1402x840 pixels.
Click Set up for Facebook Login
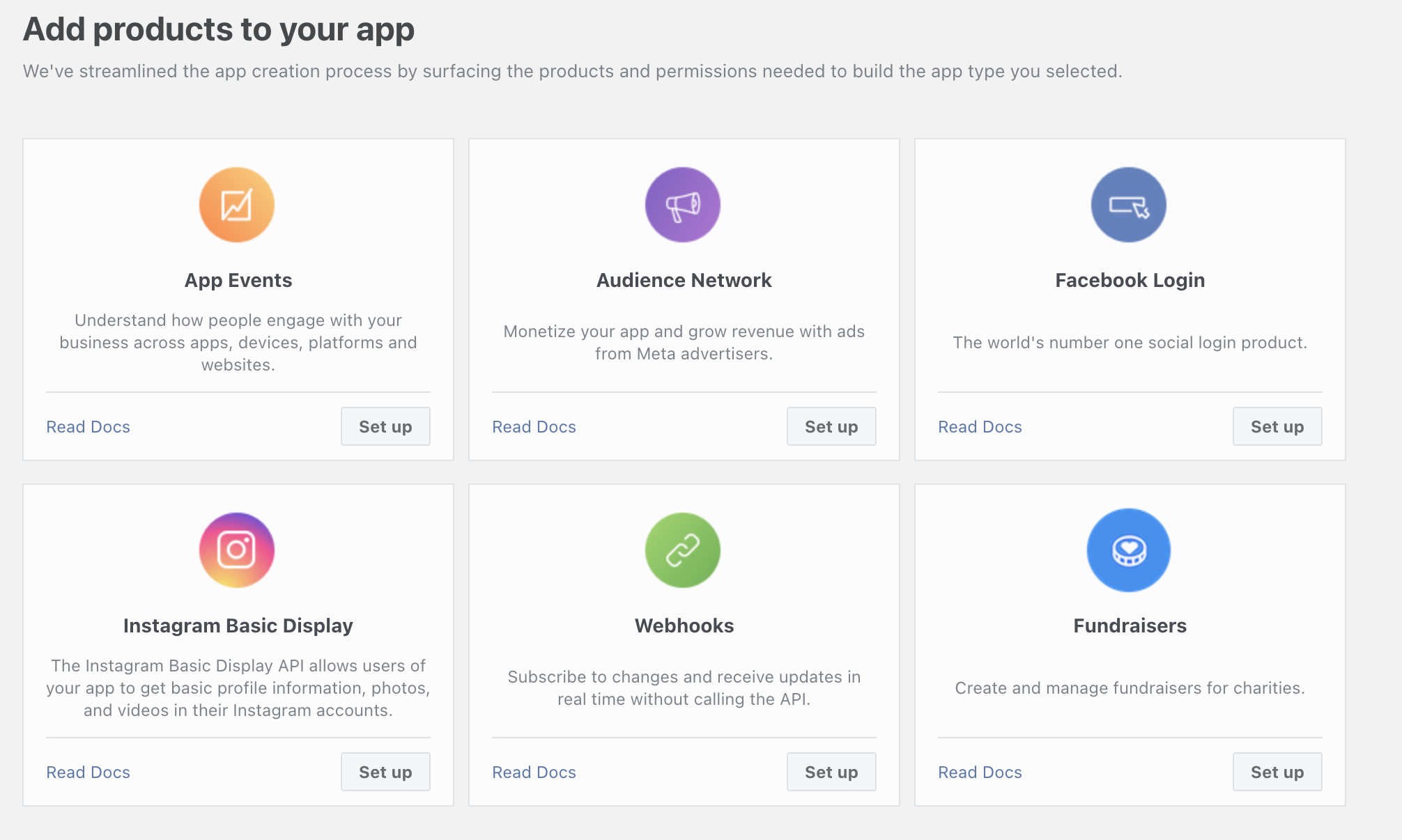point(1277,426)
